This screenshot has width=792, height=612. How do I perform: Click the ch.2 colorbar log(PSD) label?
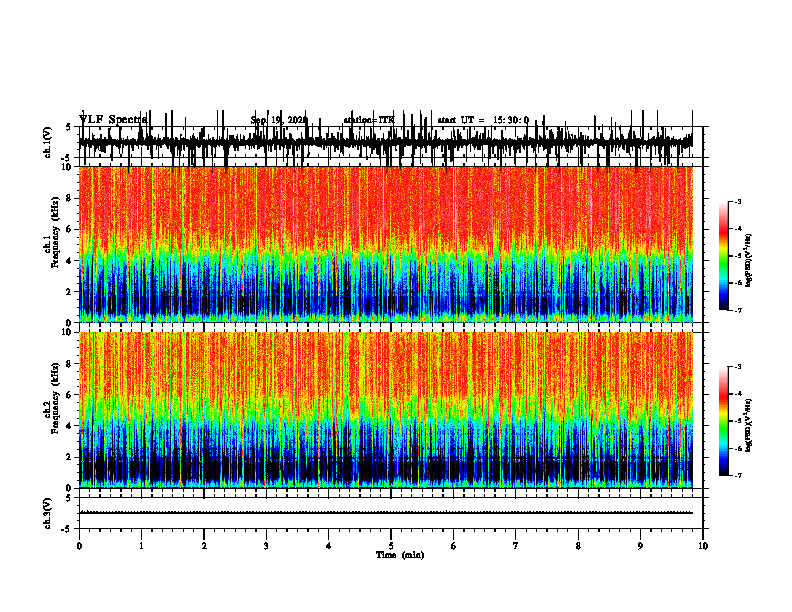[749, 425]
